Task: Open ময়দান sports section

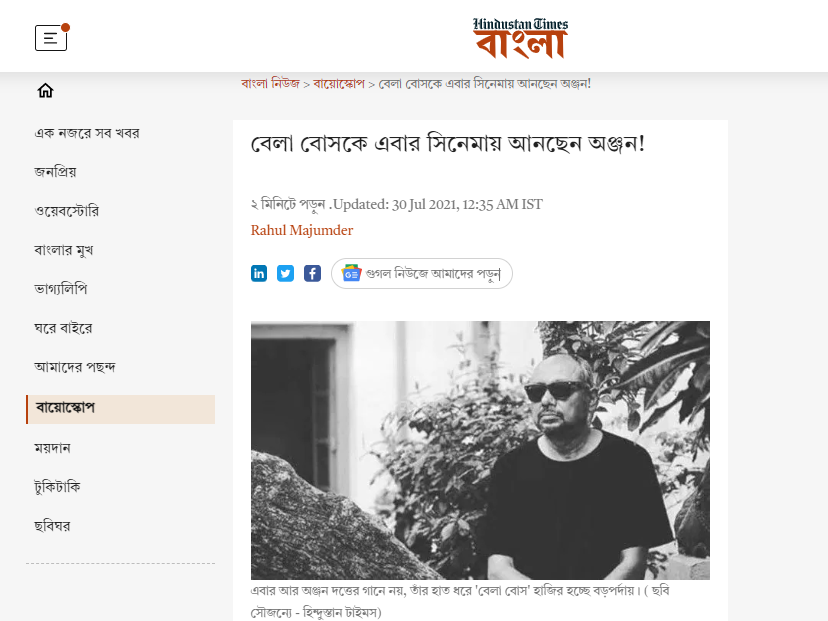Action: [52, 448]
